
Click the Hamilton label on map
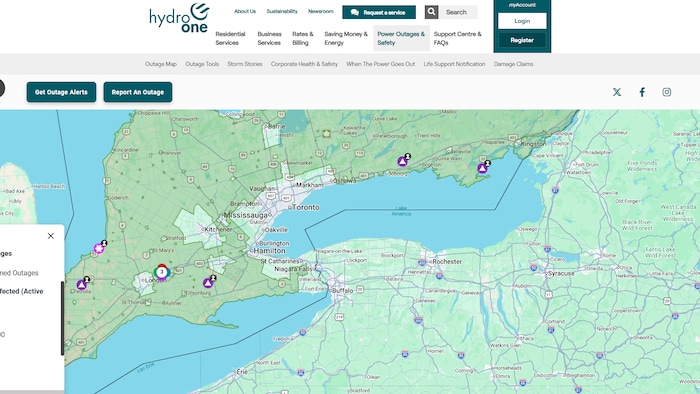pyautogui.click(x=269, y=251)
